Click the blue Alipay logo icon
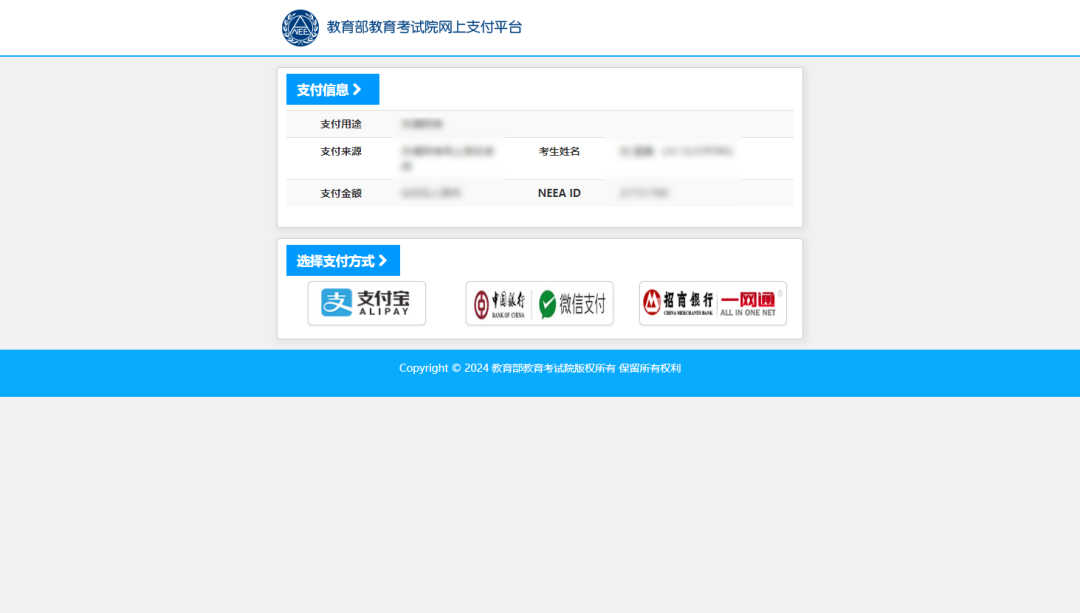The width and height of the screenshot is (1080, 613). [x=336, y=303]
